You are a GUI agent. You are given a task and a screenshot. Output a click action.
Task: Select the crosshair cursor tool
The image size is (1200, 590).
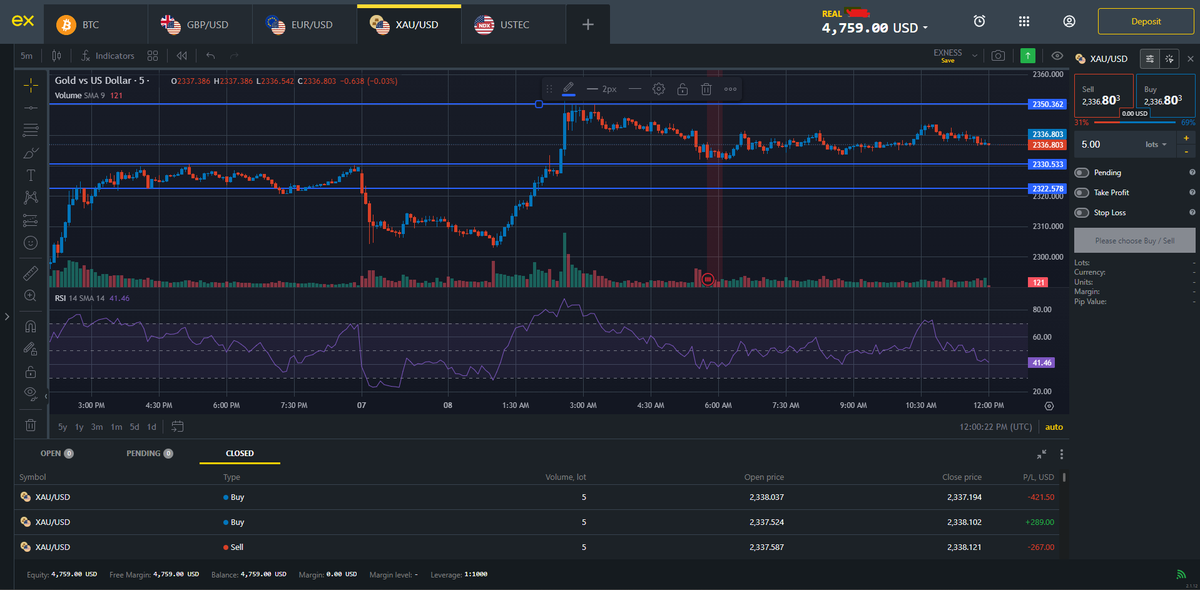pyautogui.click(x=31, y=84)
